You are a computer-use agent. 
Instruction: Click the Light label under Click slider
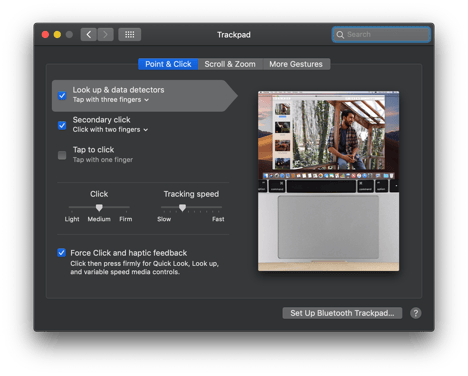point(72,219)
